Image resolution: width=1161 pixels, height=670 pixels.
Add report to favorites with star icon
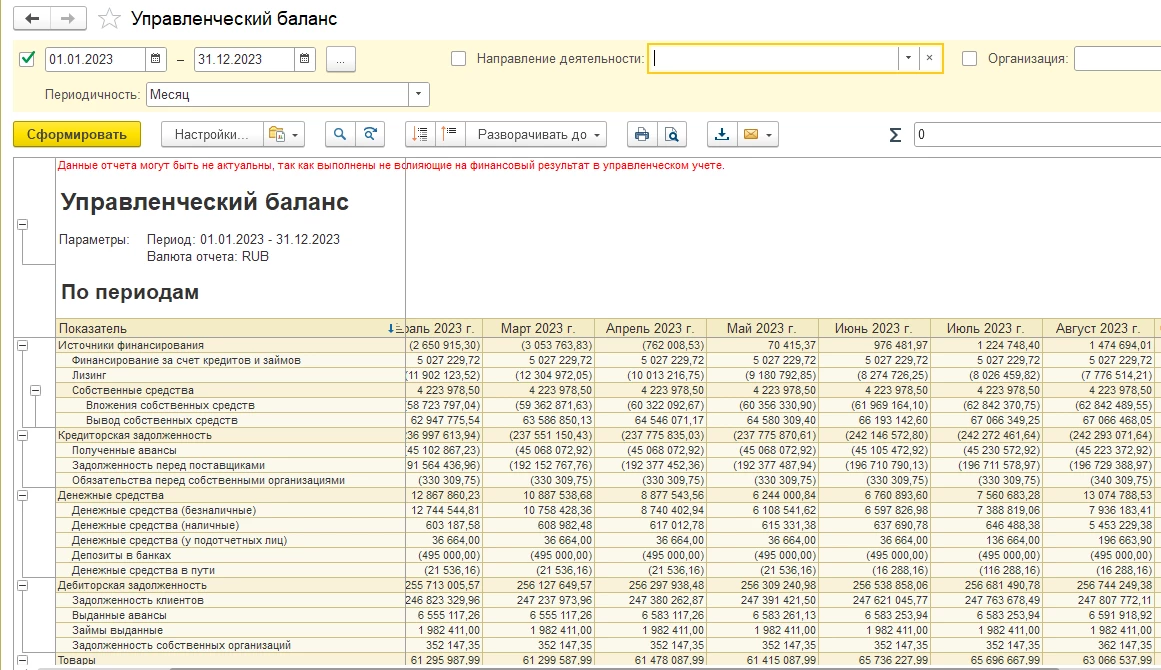[x=110, y=20]
